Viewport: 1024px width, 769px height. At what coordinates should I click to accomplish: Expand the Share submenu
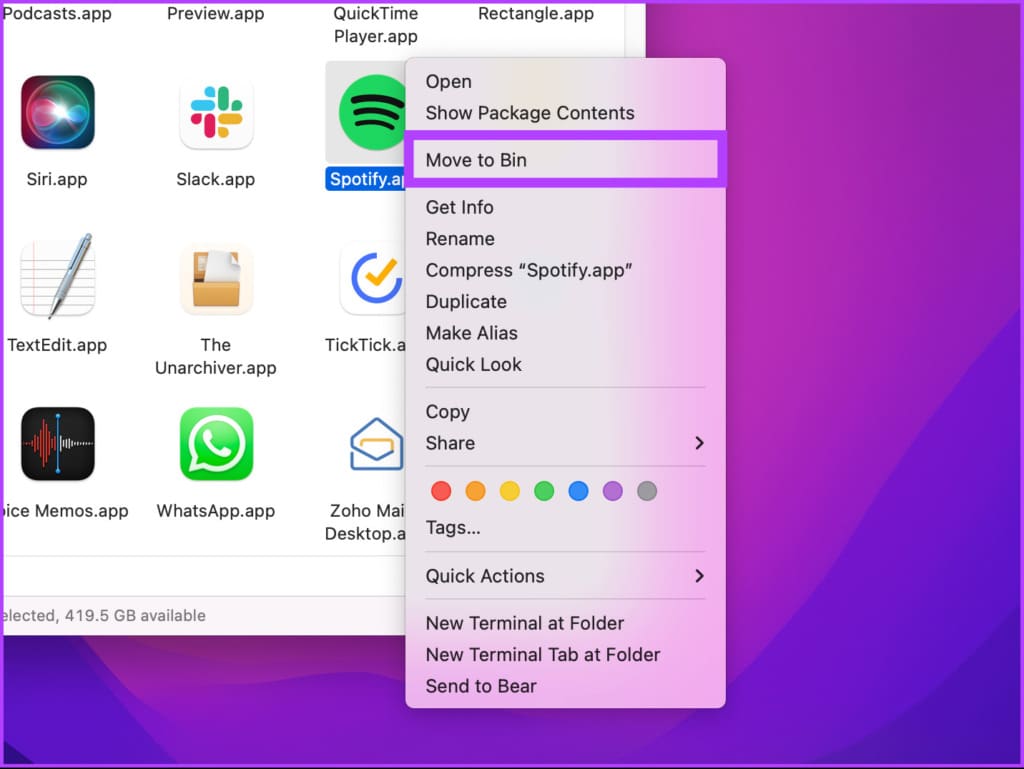pos(565,443)
